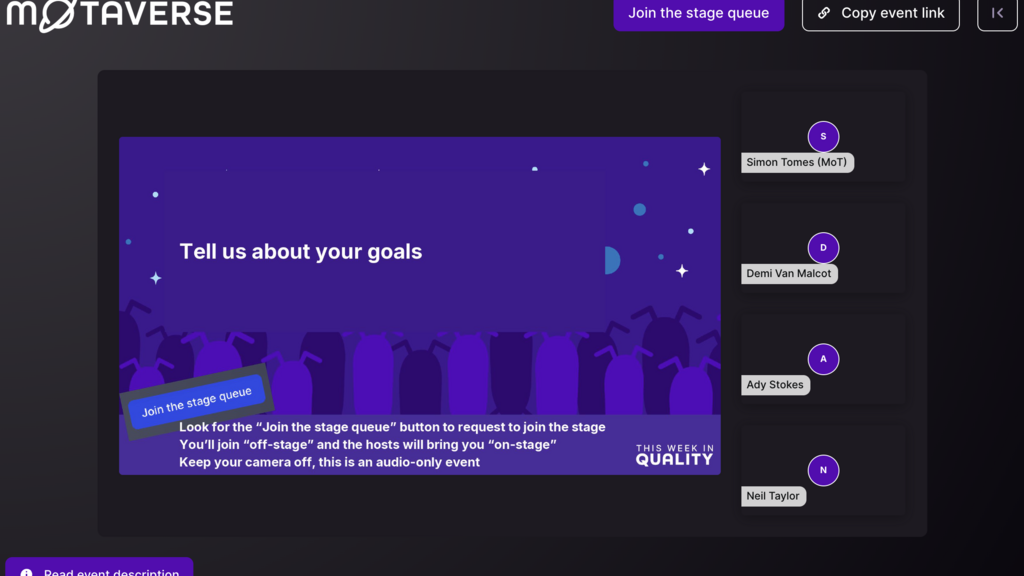Click the 'Keep your camera off' slide text

[x=329, y=462]
